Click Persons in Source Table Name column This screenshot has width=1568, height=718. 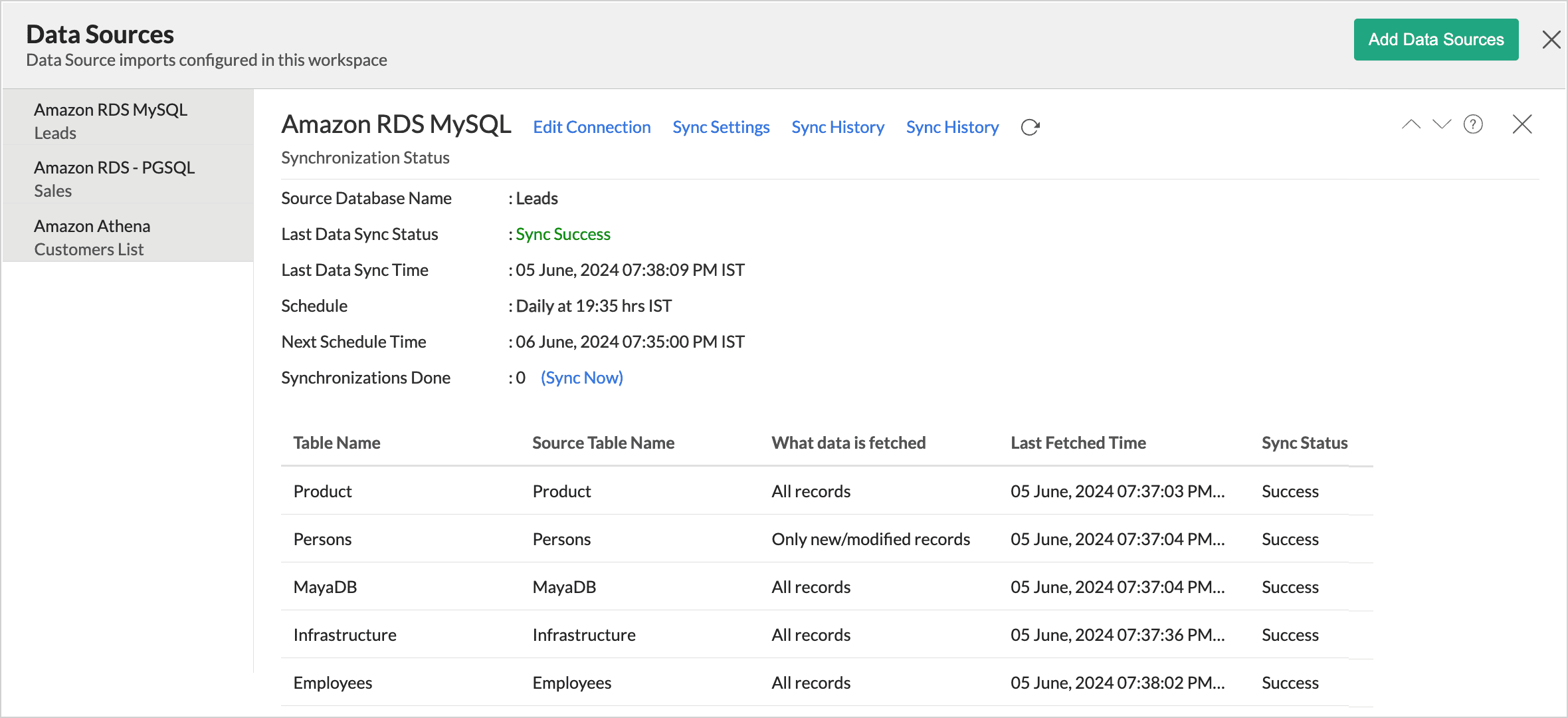561,539
